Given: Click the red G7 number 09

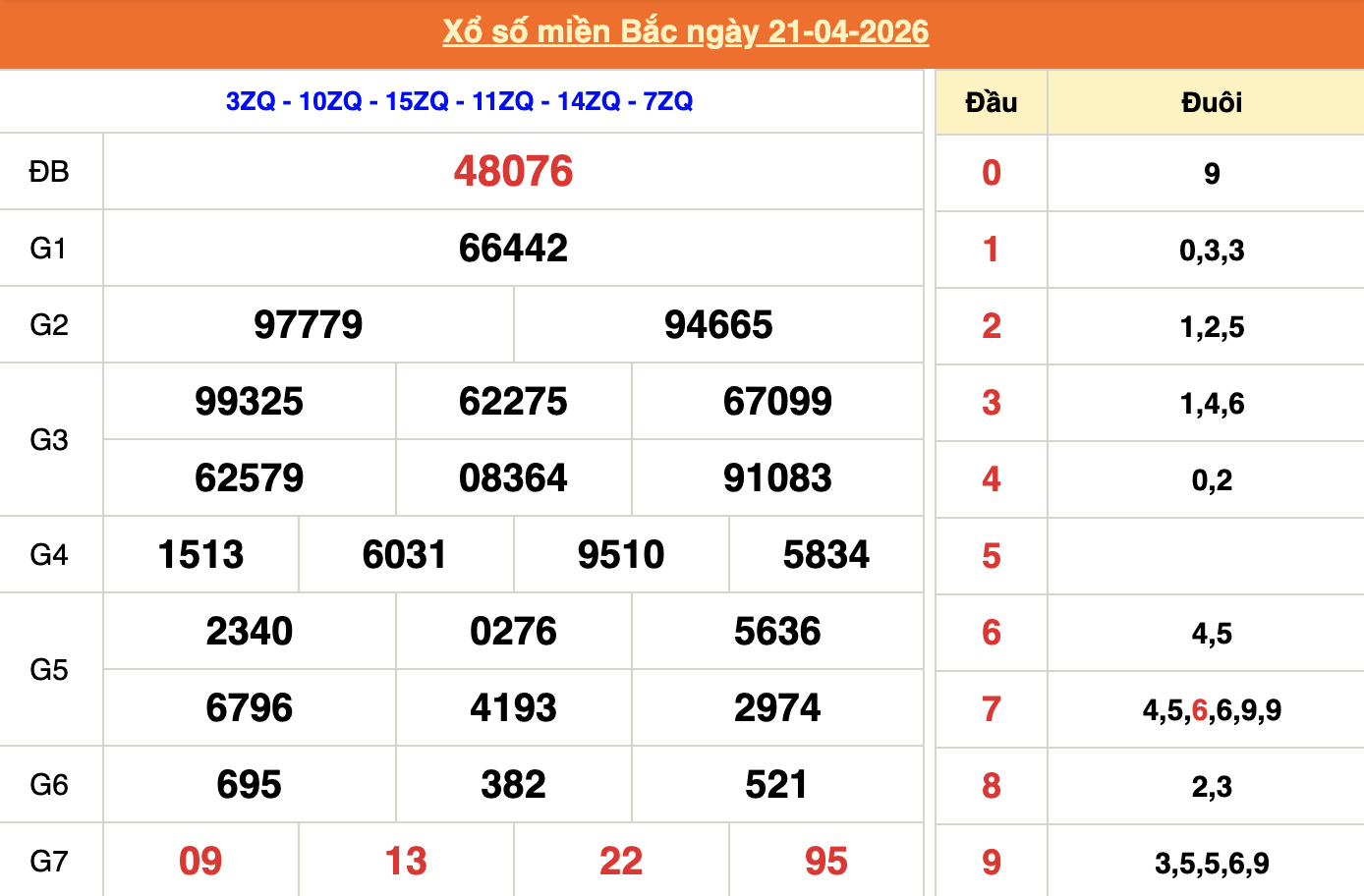Looking at the screenshot, I should (x=200, y=862).
